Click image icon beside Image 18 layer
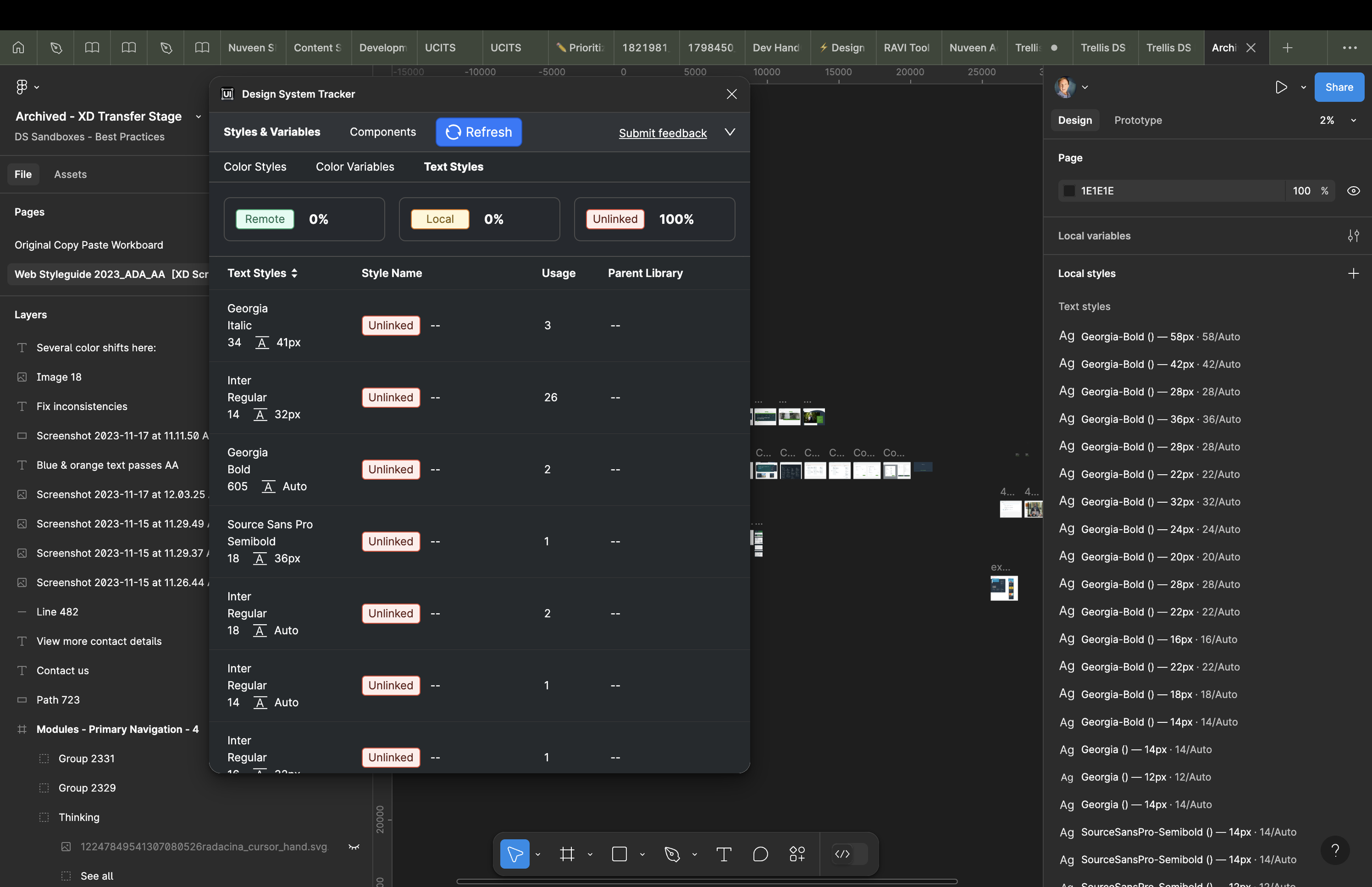This screenshot has height=887, width=1372. click(x=22, y=377)
